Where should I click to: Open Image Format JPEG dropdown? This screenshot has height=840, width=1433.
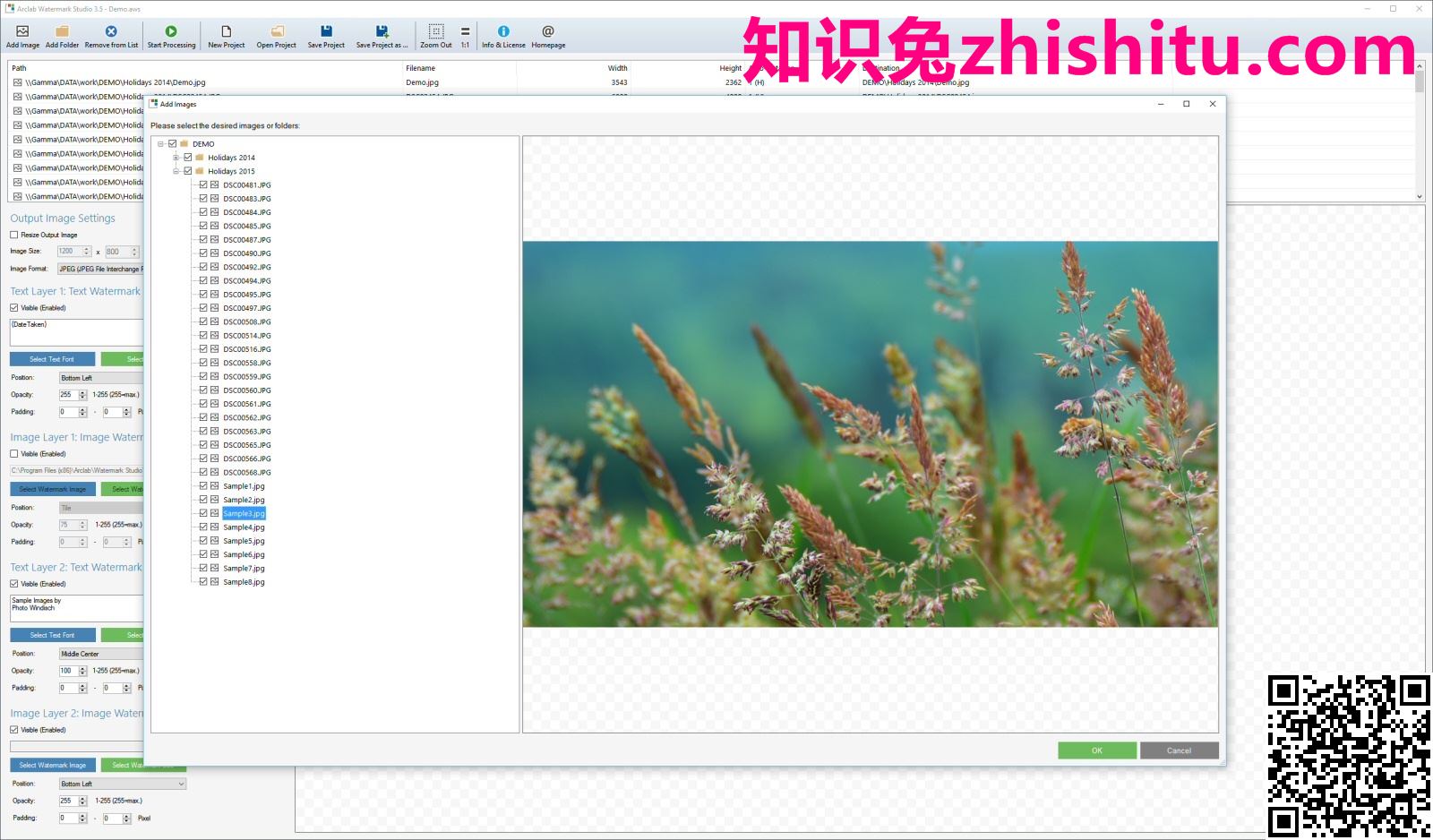click(100, 269)
